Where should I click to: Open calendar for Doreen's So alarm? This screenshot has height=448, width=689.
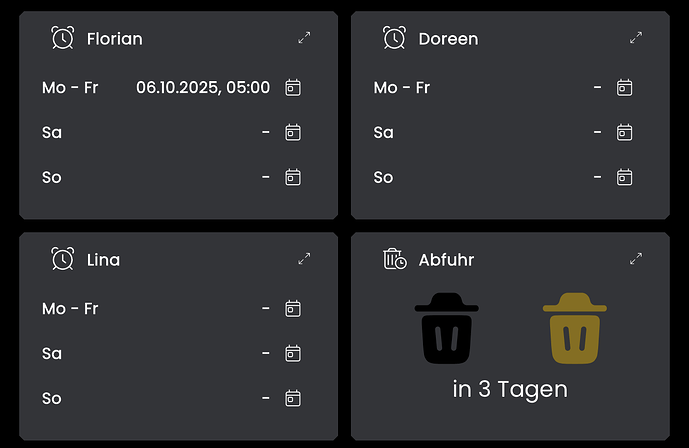tap(625, 177)
